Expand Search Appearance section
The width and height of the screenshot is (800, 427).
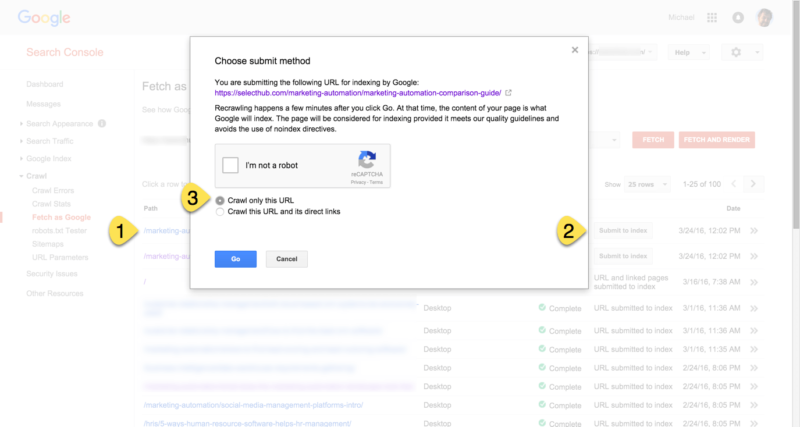click(x=60, y=123)
